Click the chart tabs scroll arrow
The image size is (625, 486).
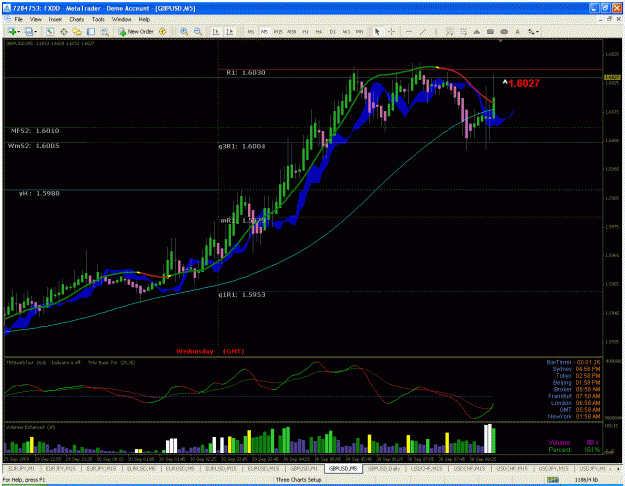619,469
